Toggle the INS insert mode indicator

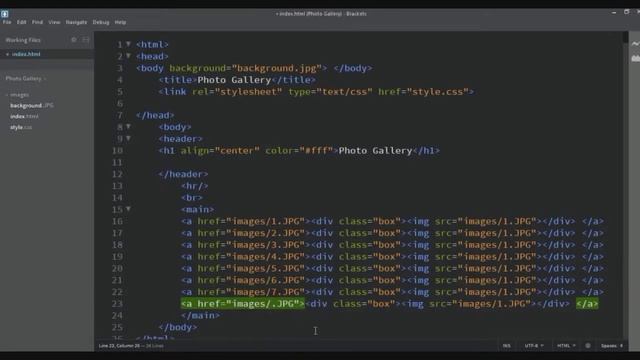click(507, 346)
